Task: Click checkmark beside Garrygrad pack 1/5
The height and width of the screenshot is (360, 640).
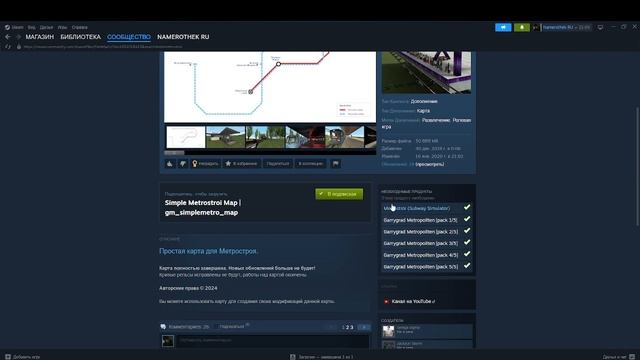Action: click(467, 219)
